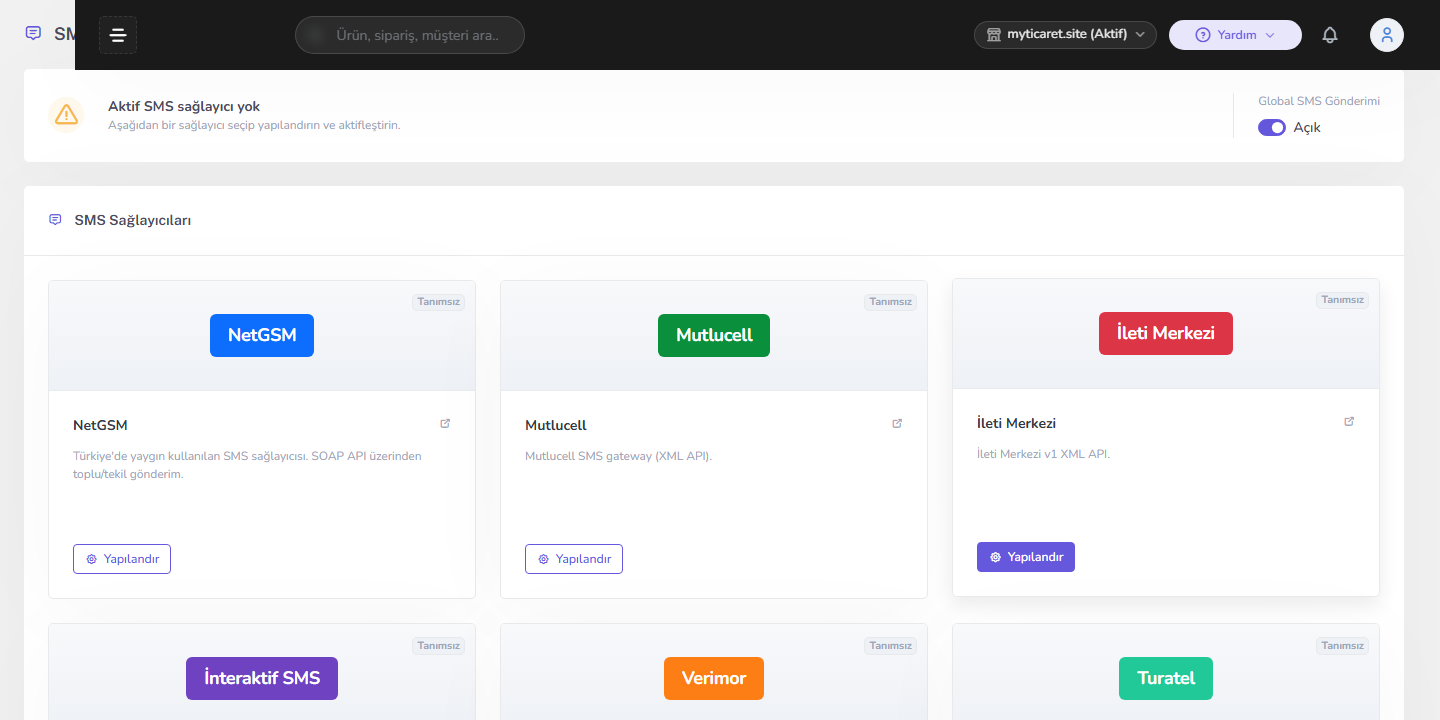The height and width of the screenshot is (720, 1440).
Task: Open the notifications bell
Action: click(x=1330, y=35)
